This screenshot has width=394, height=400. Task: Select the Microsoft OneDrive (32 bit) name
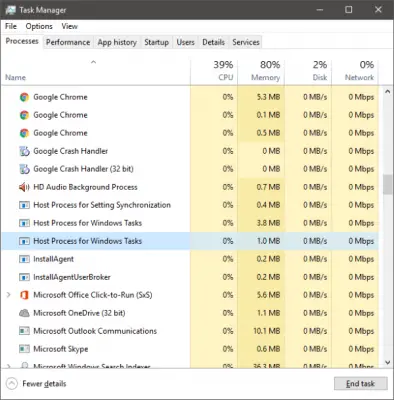point(79,313)
